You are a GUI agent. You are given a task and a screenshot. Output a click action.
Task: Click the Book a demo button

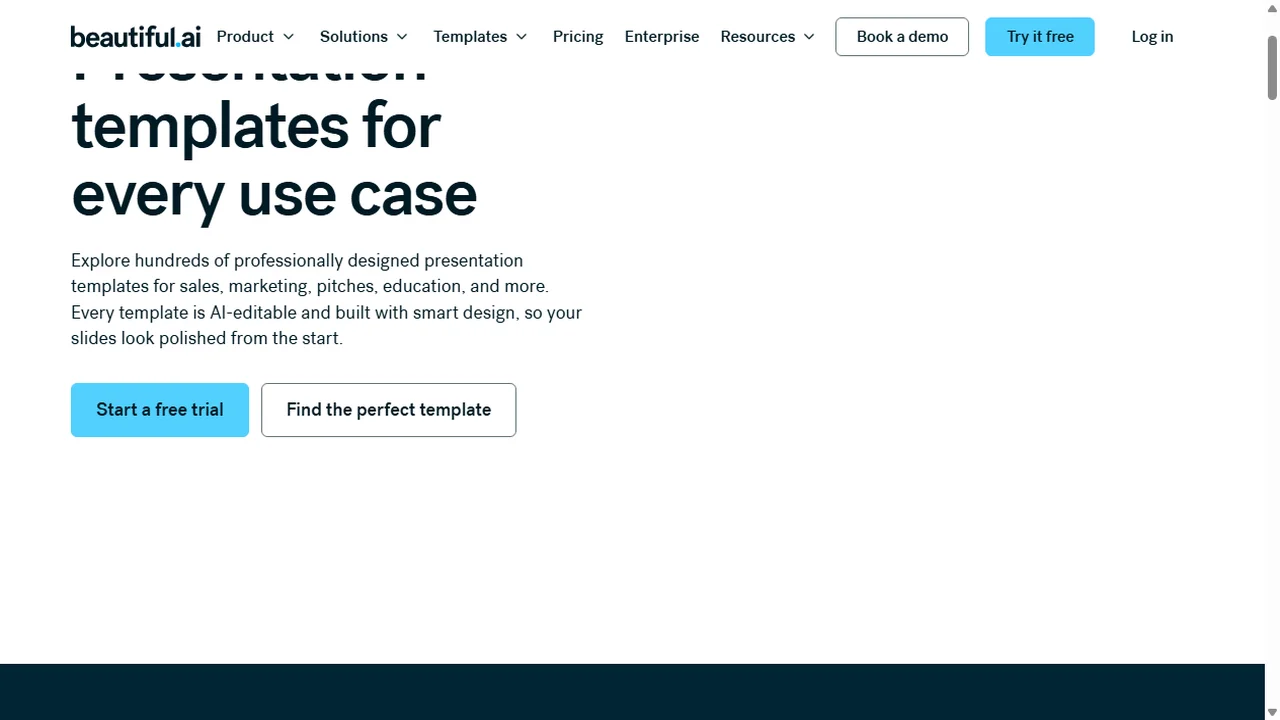pyautogui.click(x=902, y=37)
